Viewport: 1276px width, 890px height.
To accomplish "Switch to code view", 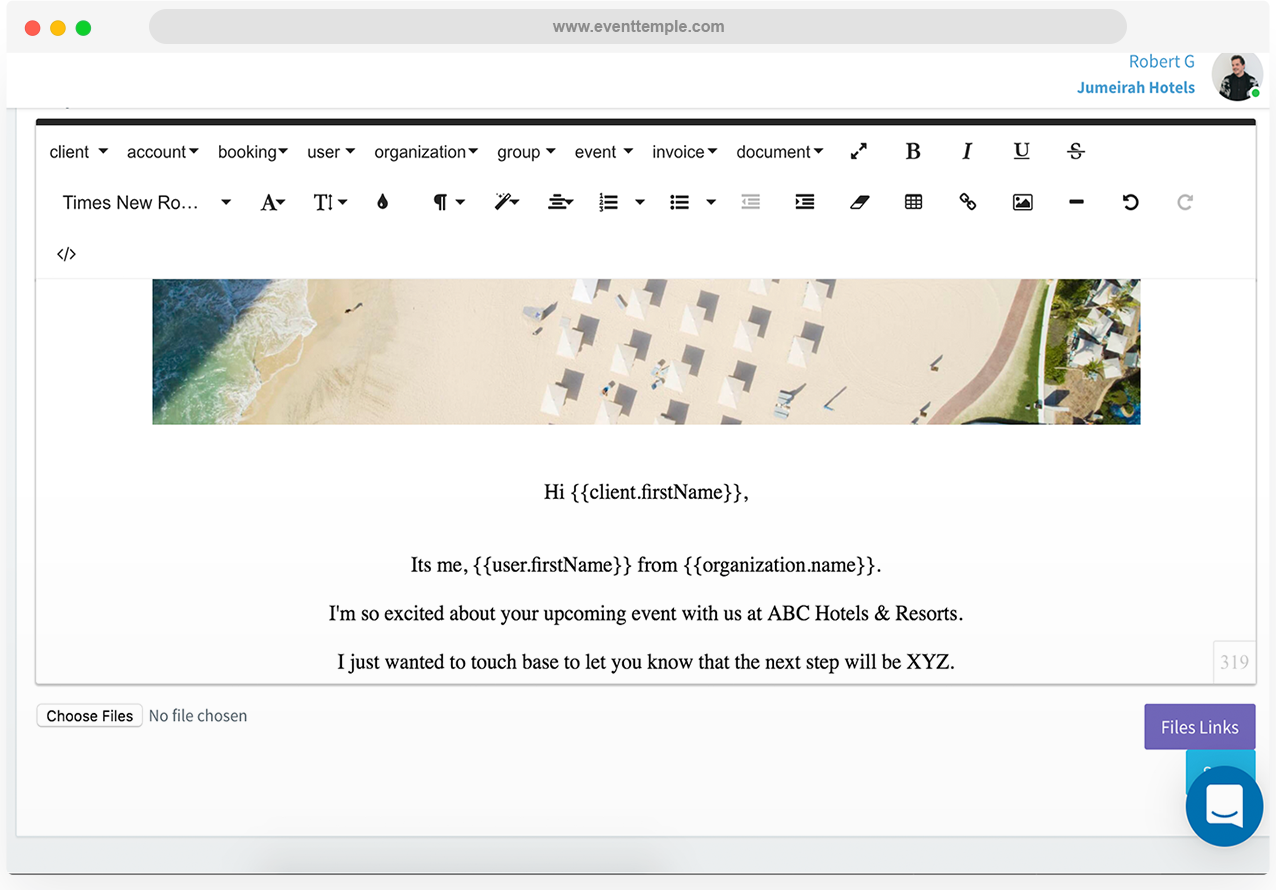I will [66, 254].
